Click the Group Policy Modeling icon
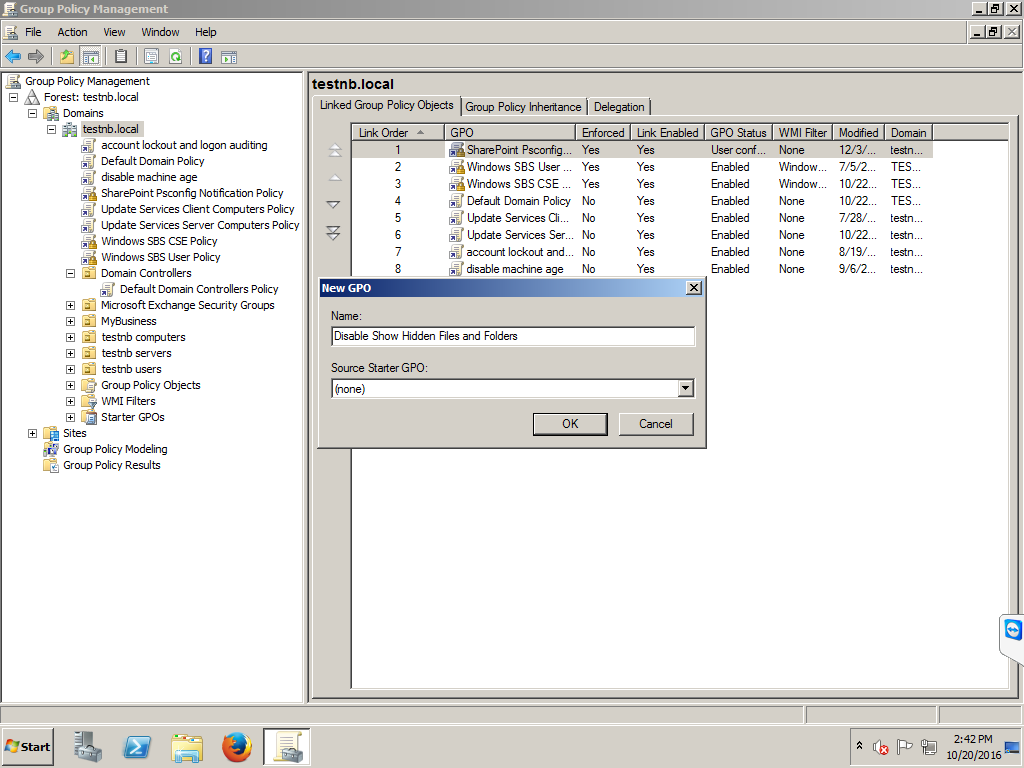Screen dimensions: 1024x768 (x=52, y=449)
